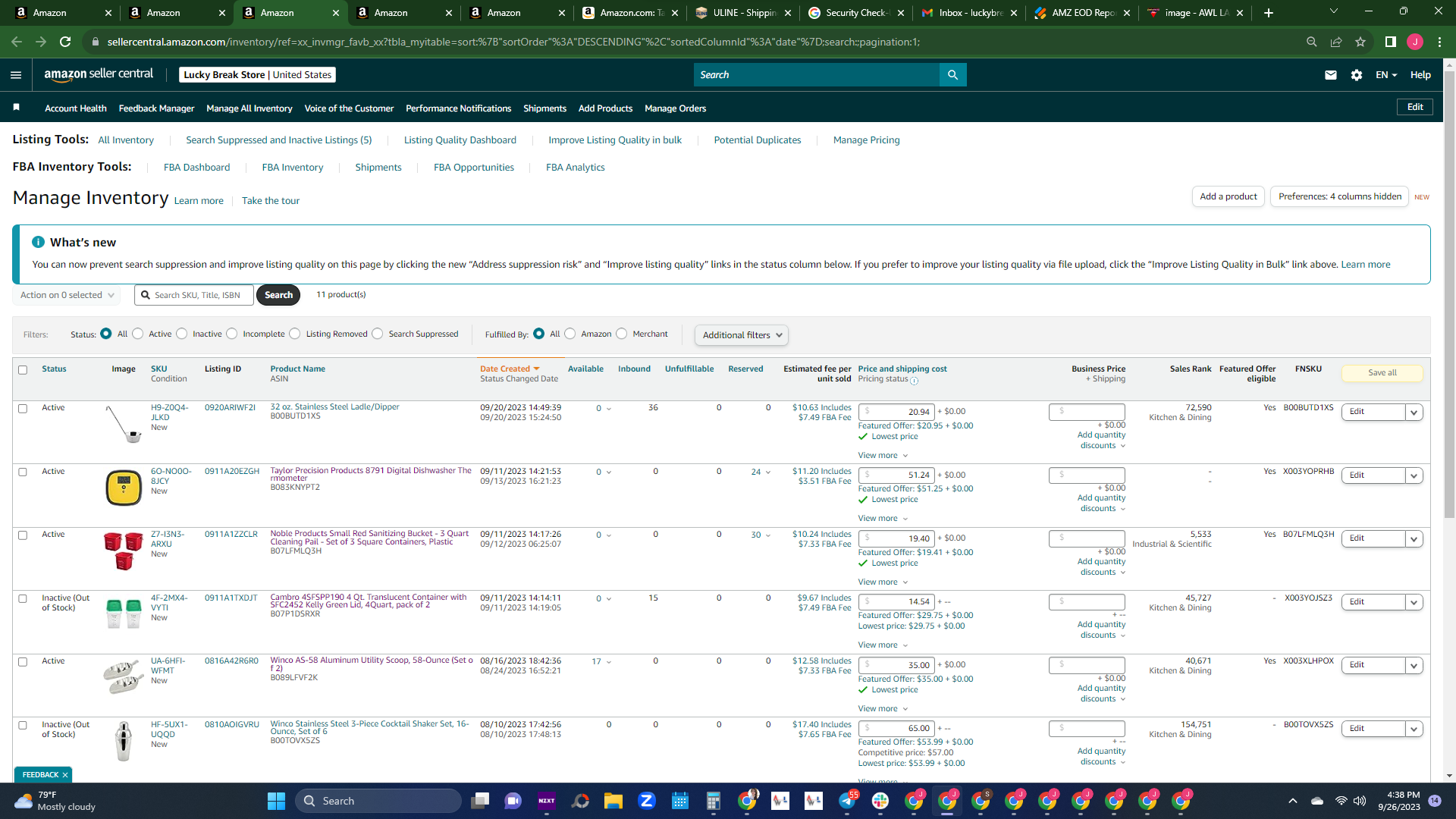Screen dimensions: 1456x819
Task: Click the Pricing status info icon
Action: (915, 381)
